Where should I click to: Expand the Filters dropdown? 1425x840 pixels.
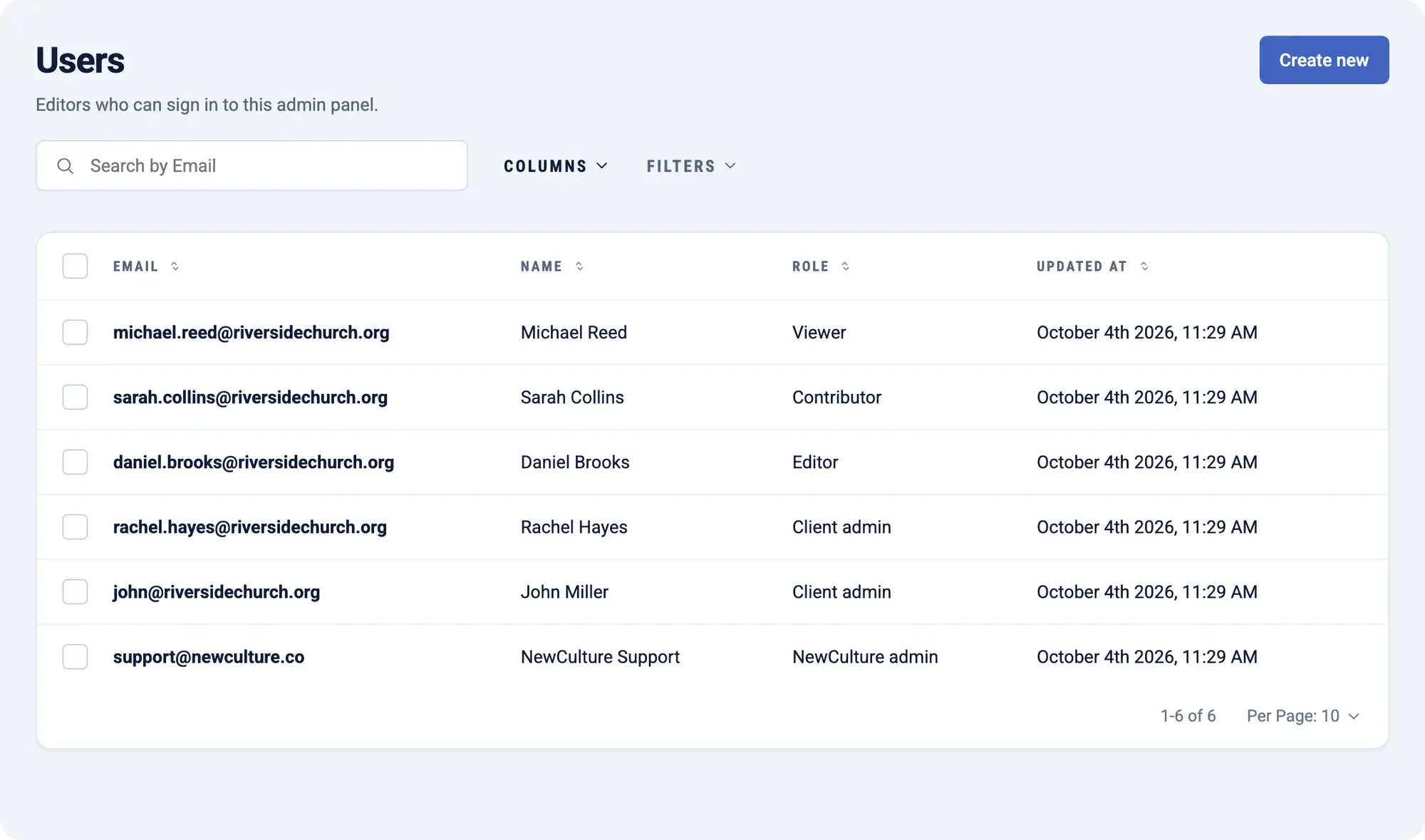pos(691,166)
